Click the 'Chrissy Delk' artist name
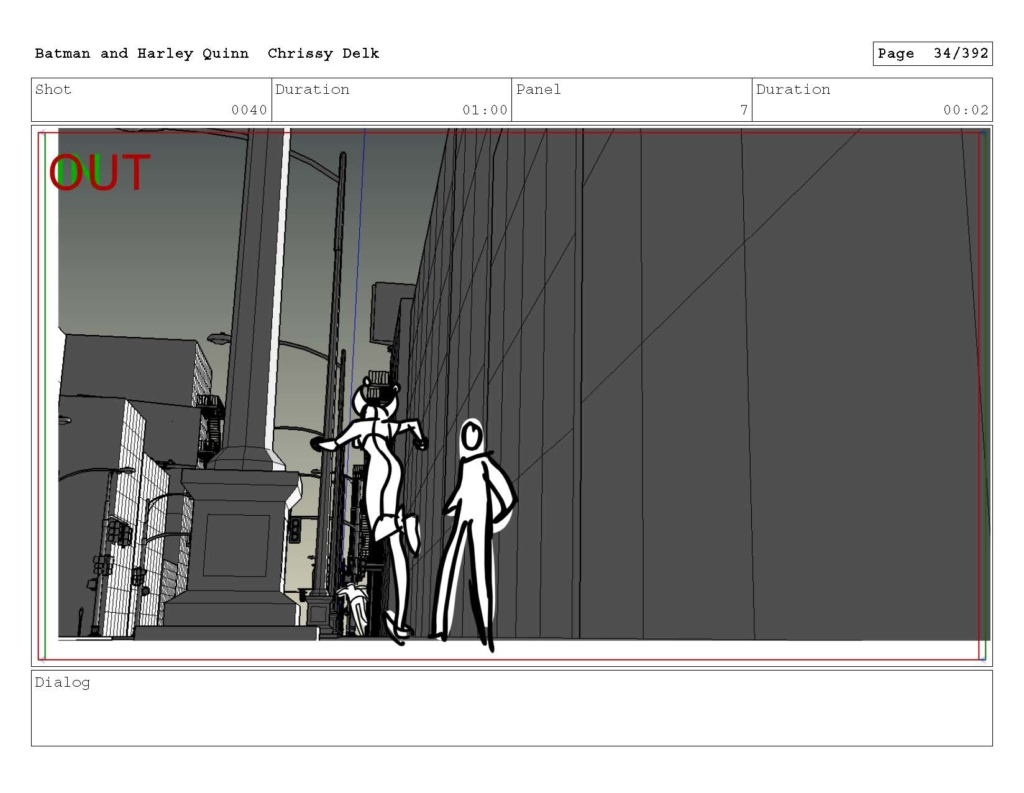Screen dimensions: 1024x793 [323, 54]
